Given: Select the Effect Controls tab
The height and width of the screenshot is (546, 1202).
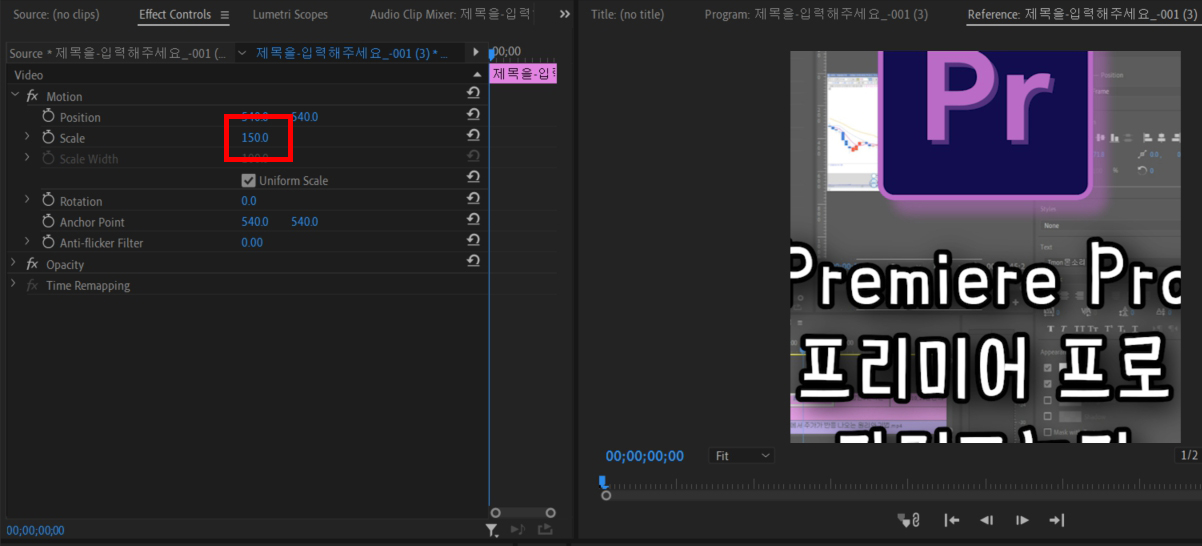Looking at the screenshot, I should pyautogui.click(x=175, y=15).
